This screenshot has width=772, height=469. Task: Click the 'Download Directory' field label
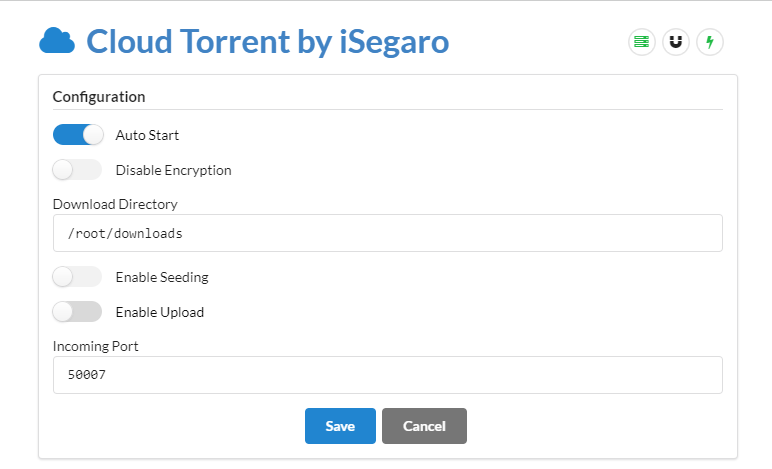pyautogui.click(x=115, y=204)
